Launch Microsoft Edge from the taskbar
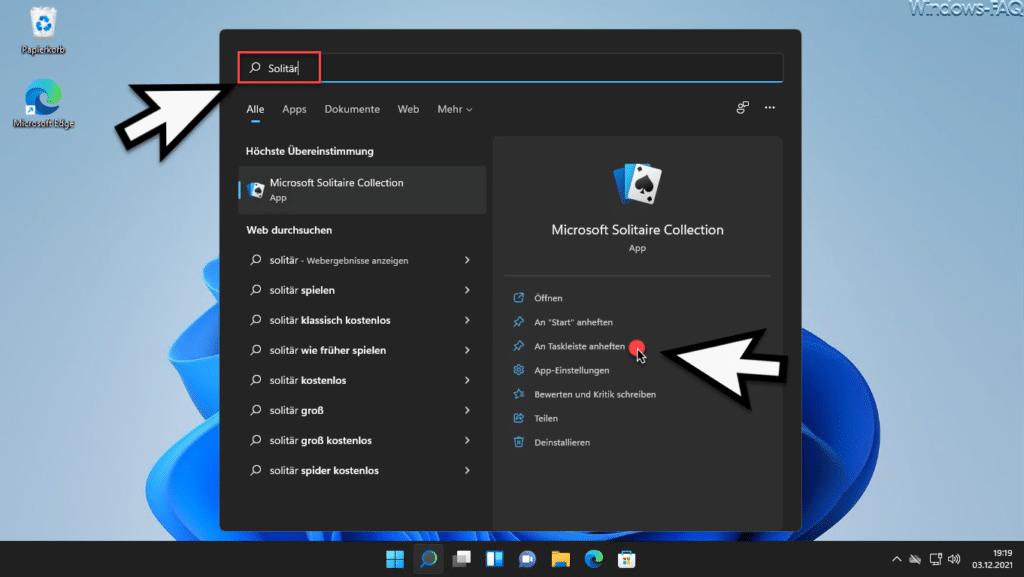This screenshot has width=1024, height=577. [x=594, y=559]
